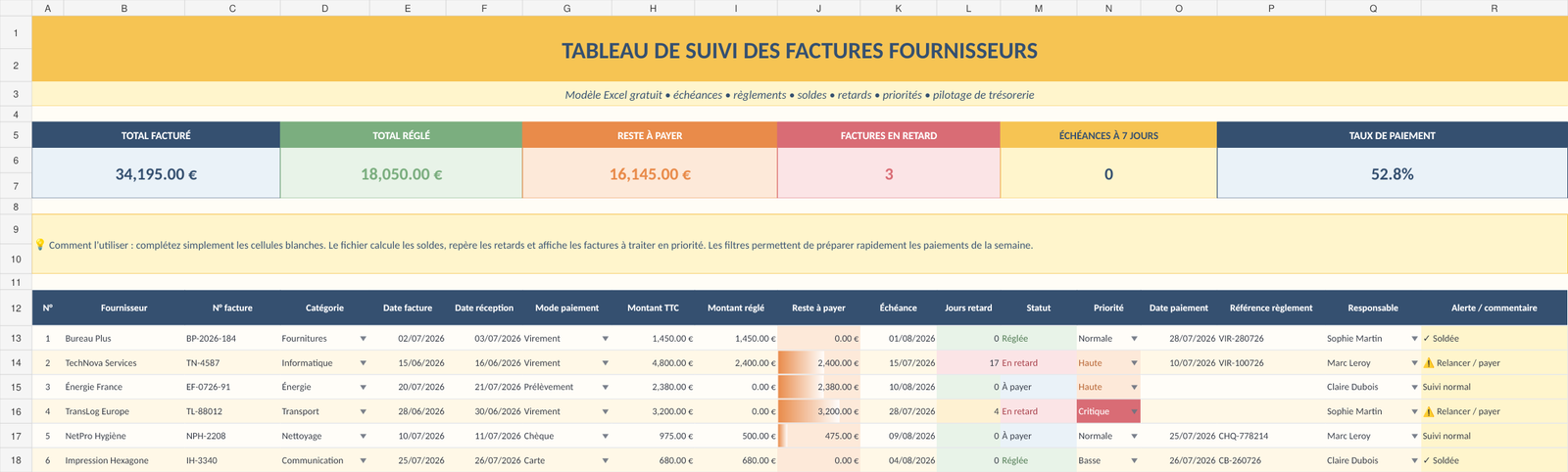
Task: Expand priority dropdown for Énergie France row
Action: tap(1134, 388)
